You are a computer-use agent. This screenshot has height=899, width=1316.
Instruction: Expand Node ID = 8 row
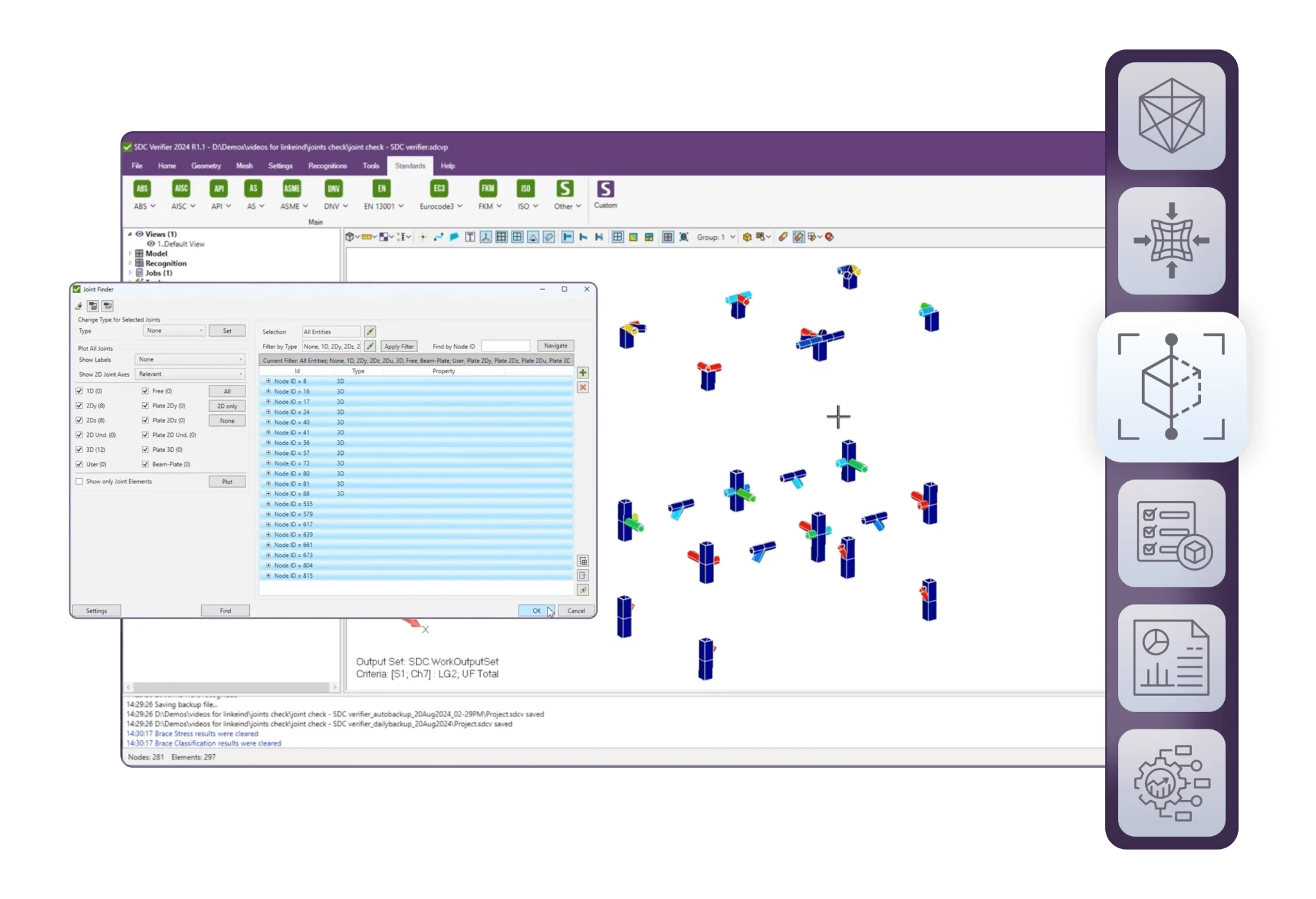[268, 381]
